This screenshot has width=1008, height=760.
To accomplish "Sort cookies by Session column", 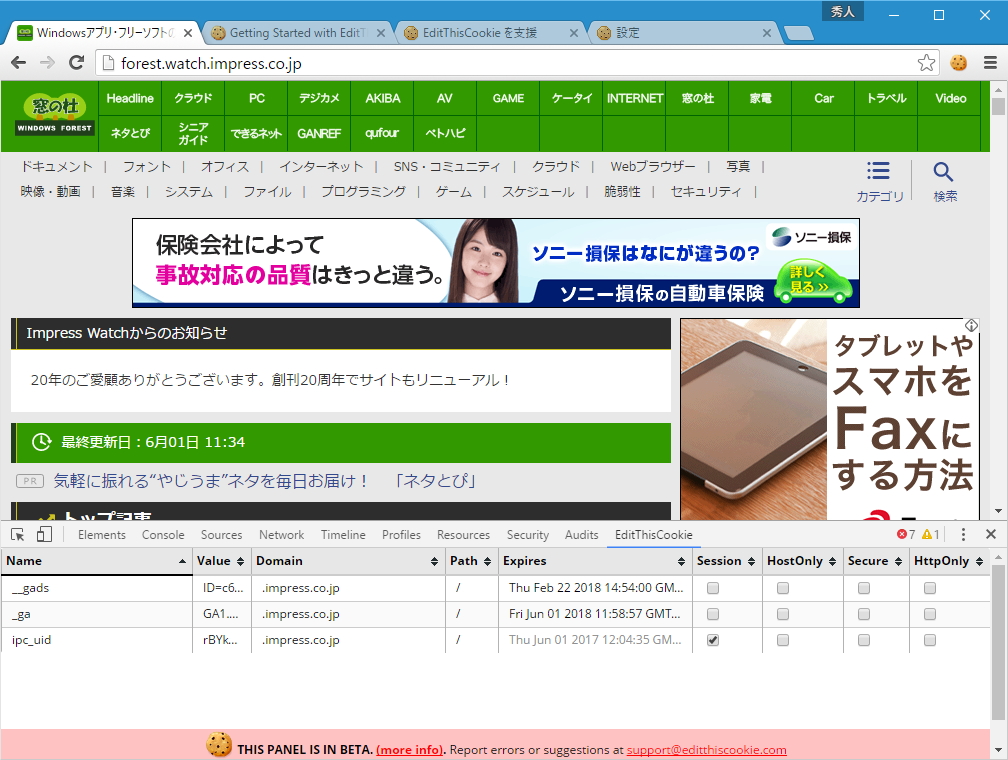I will (x=726, y=561).
